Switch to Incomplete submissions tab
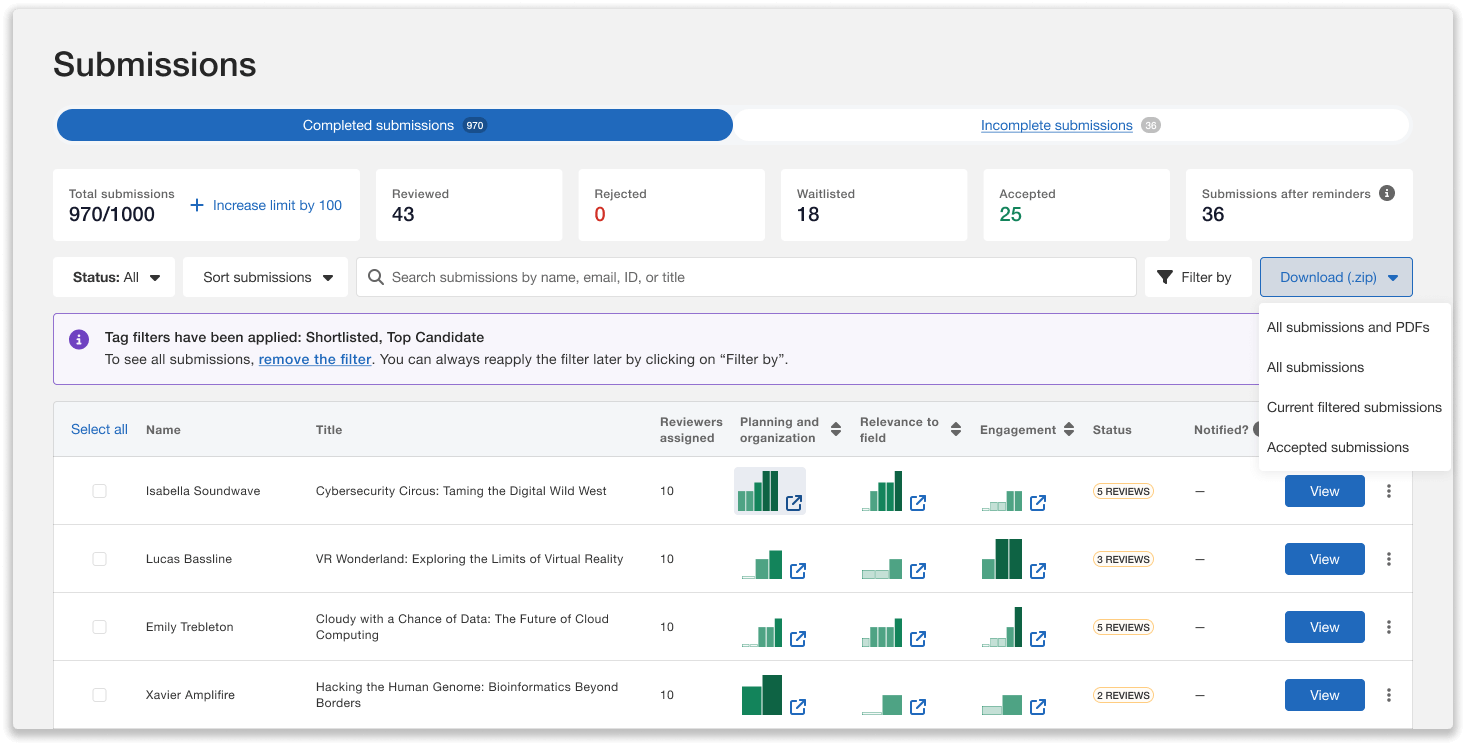The image size is (1466, 746). click(x=1057, y=126)
